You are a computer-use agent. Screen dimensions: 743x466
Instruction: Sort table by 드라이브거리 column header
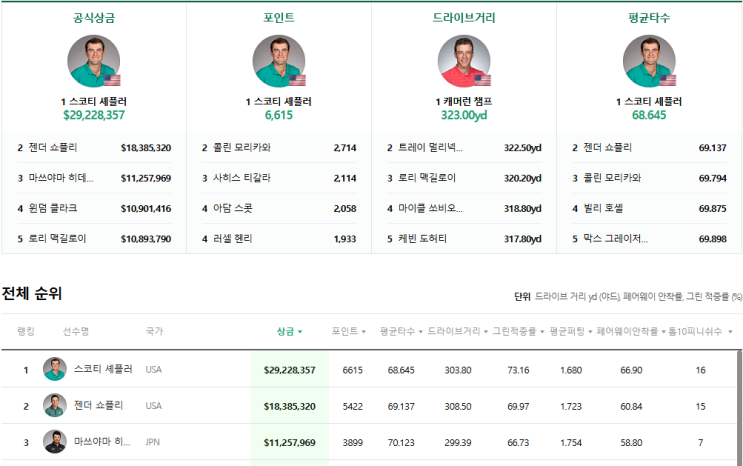pyautogui.click(x=456, y=331)
